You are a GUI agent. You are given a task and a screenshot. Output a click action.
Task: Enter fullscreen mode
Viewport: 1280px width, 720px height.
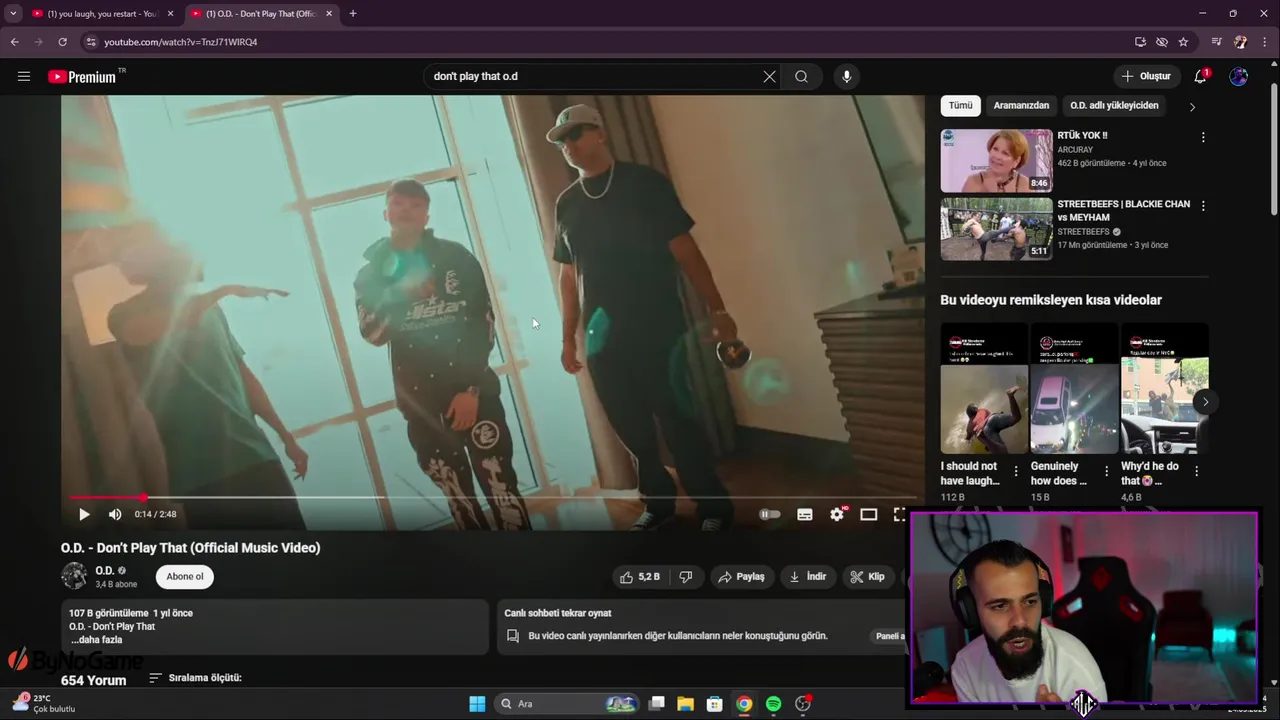[x=899, y=514]
